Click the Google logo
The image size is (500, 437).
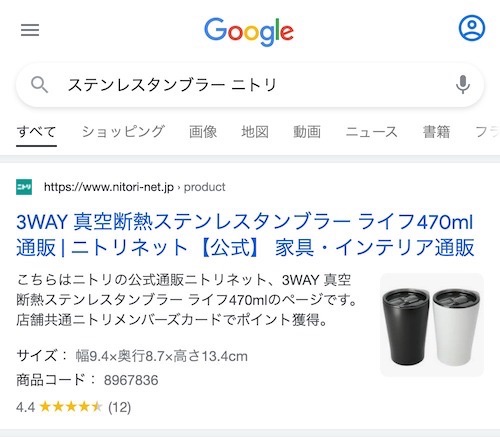(249, 32)
